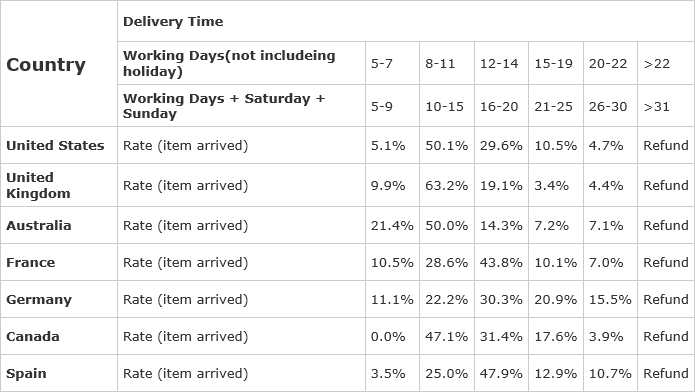The width and height of the screenshot is (695, 392).
Task: Click Australia 21.4% rate cell
Action: point(392,225)
